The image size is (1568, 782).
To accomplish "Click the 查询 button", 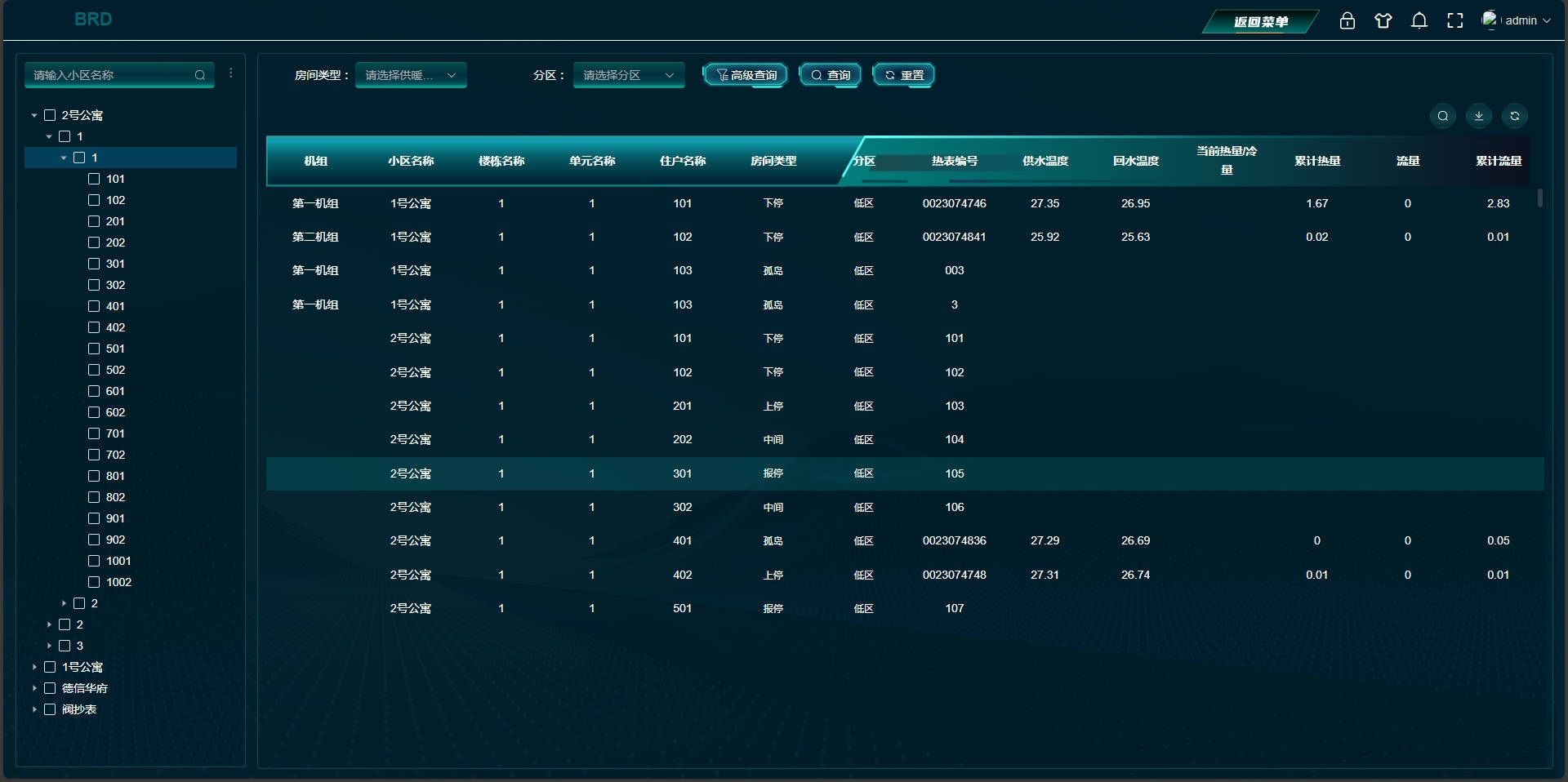I will 830,75.
